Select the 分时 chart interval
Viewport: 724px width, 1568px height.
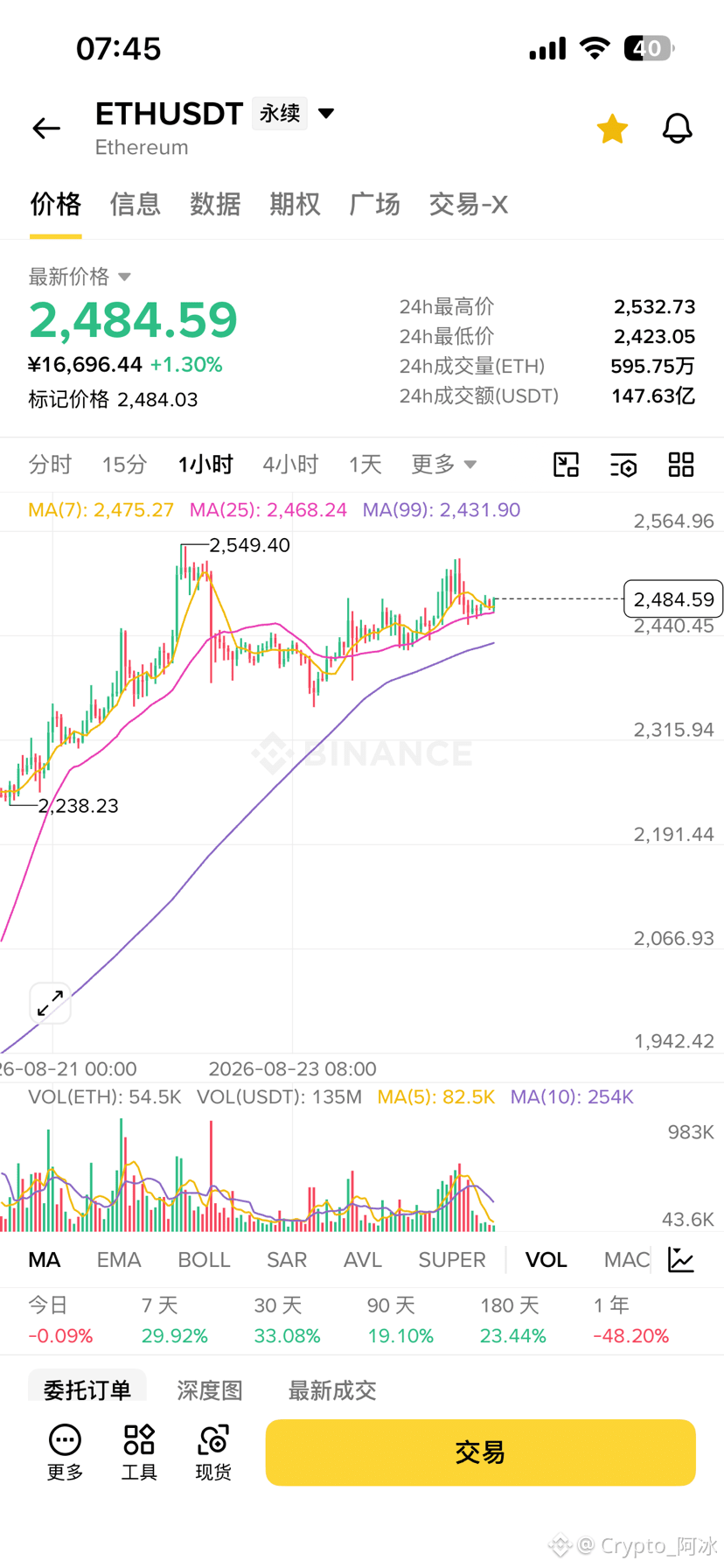[50, 464]
